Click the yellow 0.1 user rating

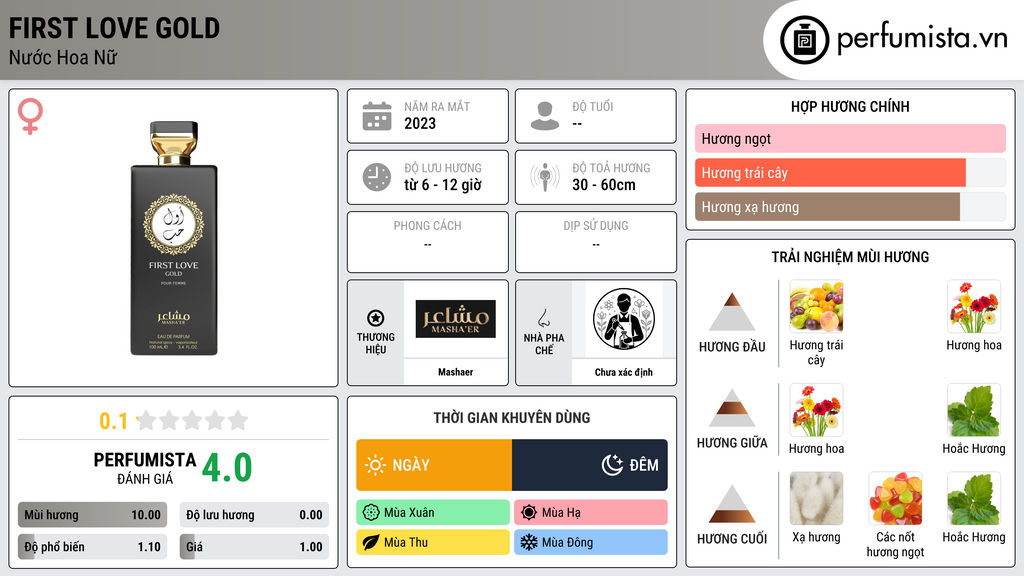[x=113, y=421]
